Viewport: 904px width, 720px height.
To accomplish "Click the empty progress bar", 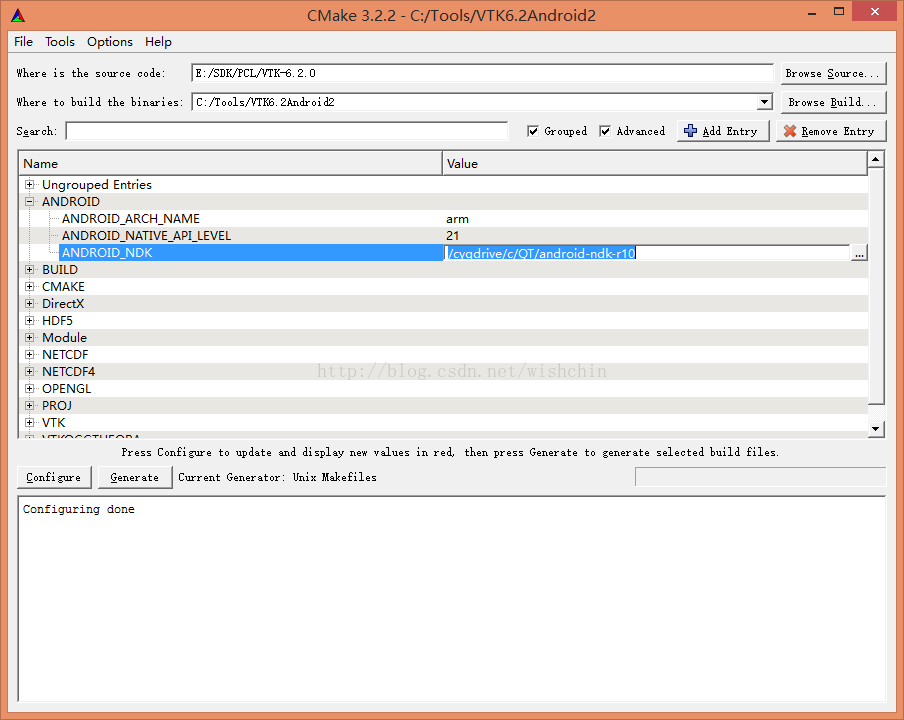I will point(760,477).
